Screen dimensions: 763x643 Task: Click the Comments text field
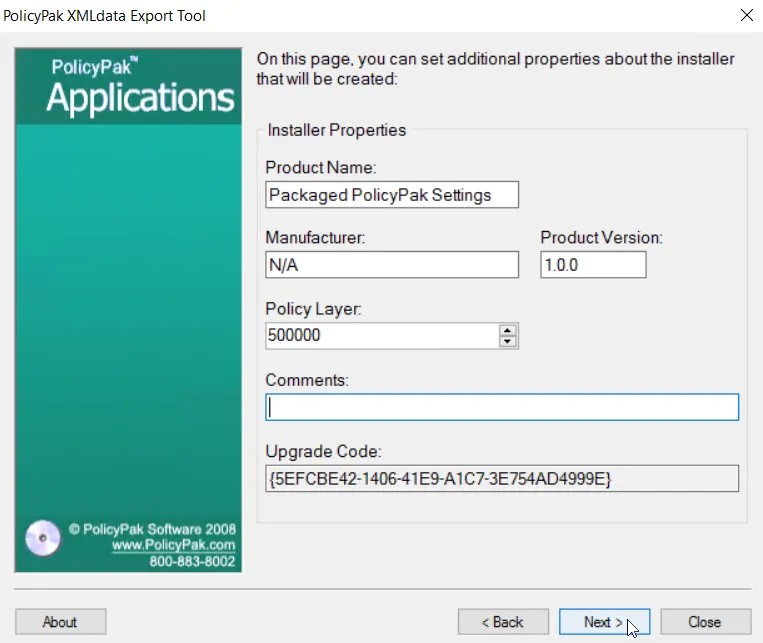[502, 407]
